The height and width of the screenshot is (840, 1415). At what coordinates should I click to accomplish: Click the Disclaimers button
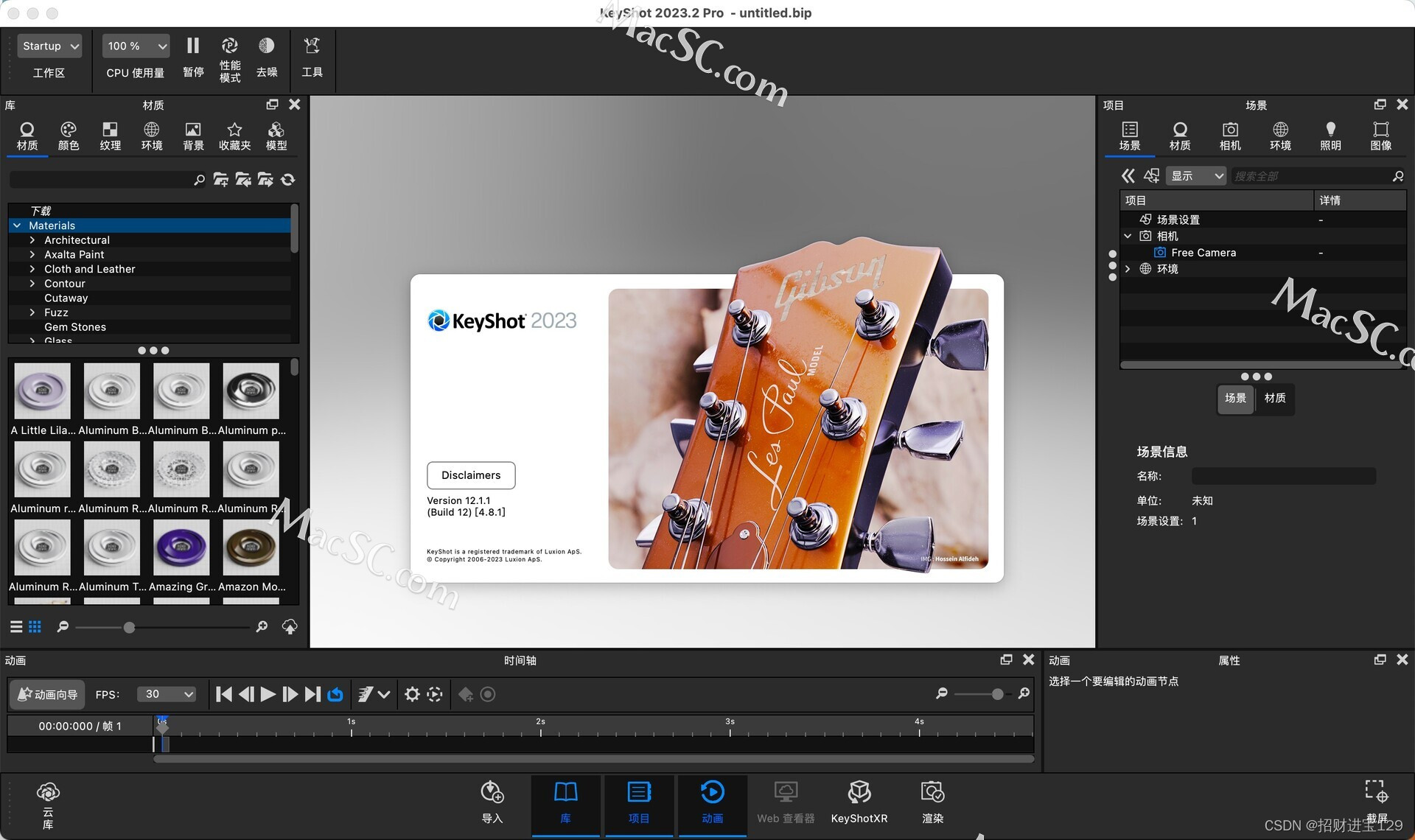[471, 475]
